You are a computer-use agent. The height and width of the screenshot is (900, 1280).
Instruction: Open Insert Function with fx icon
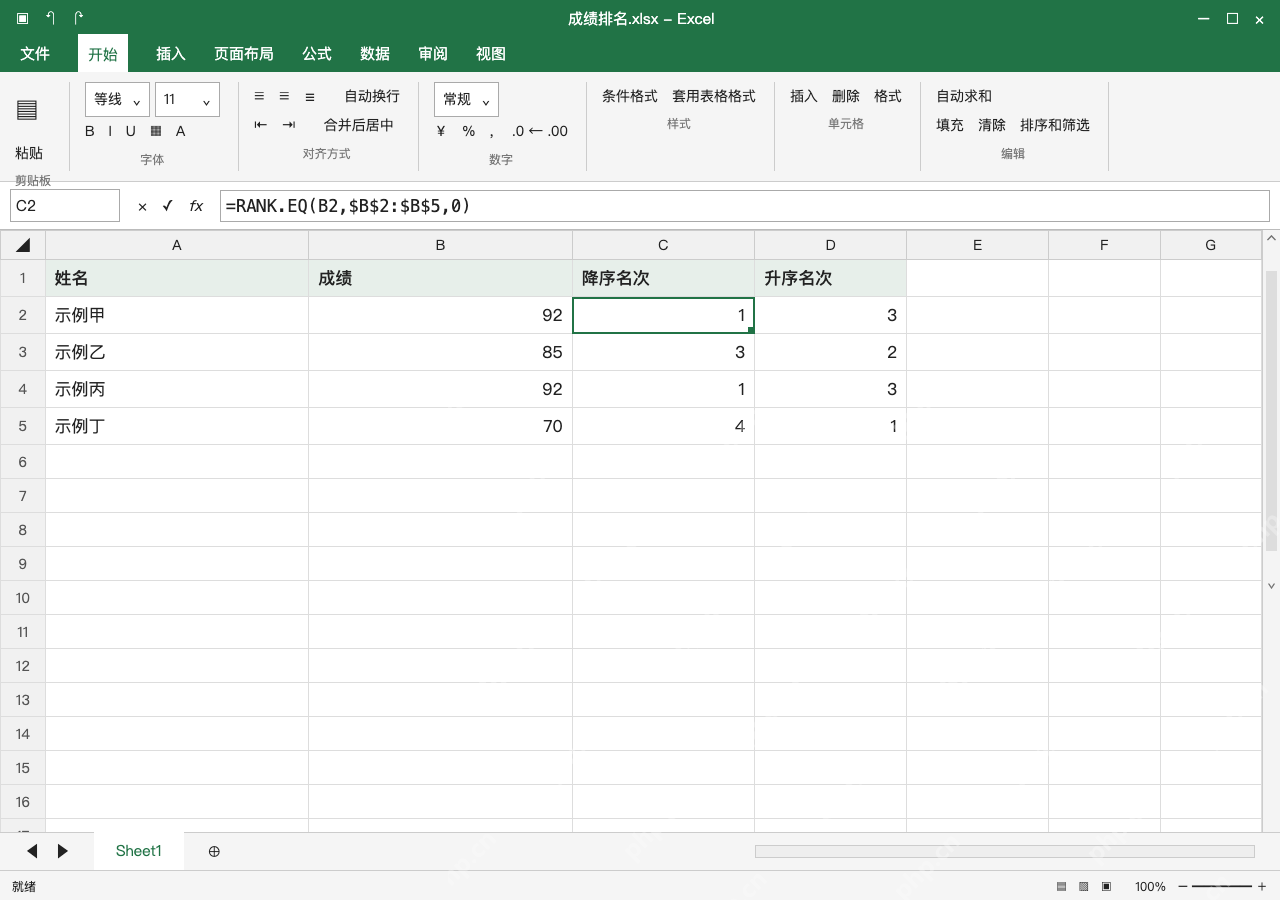[196, 206]
